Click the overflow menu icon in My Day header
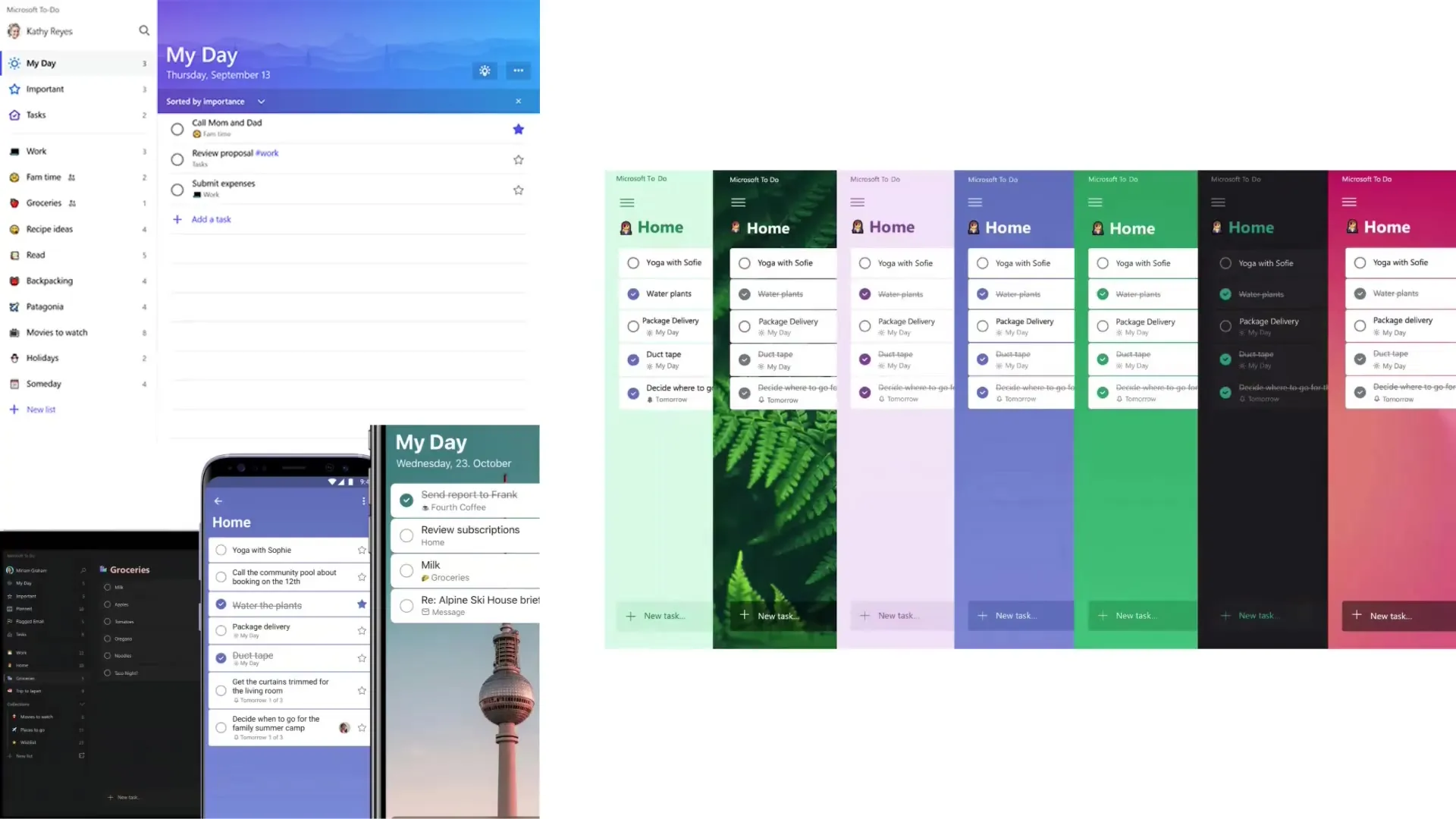The image size is (1456, 819). pos(519,70)
